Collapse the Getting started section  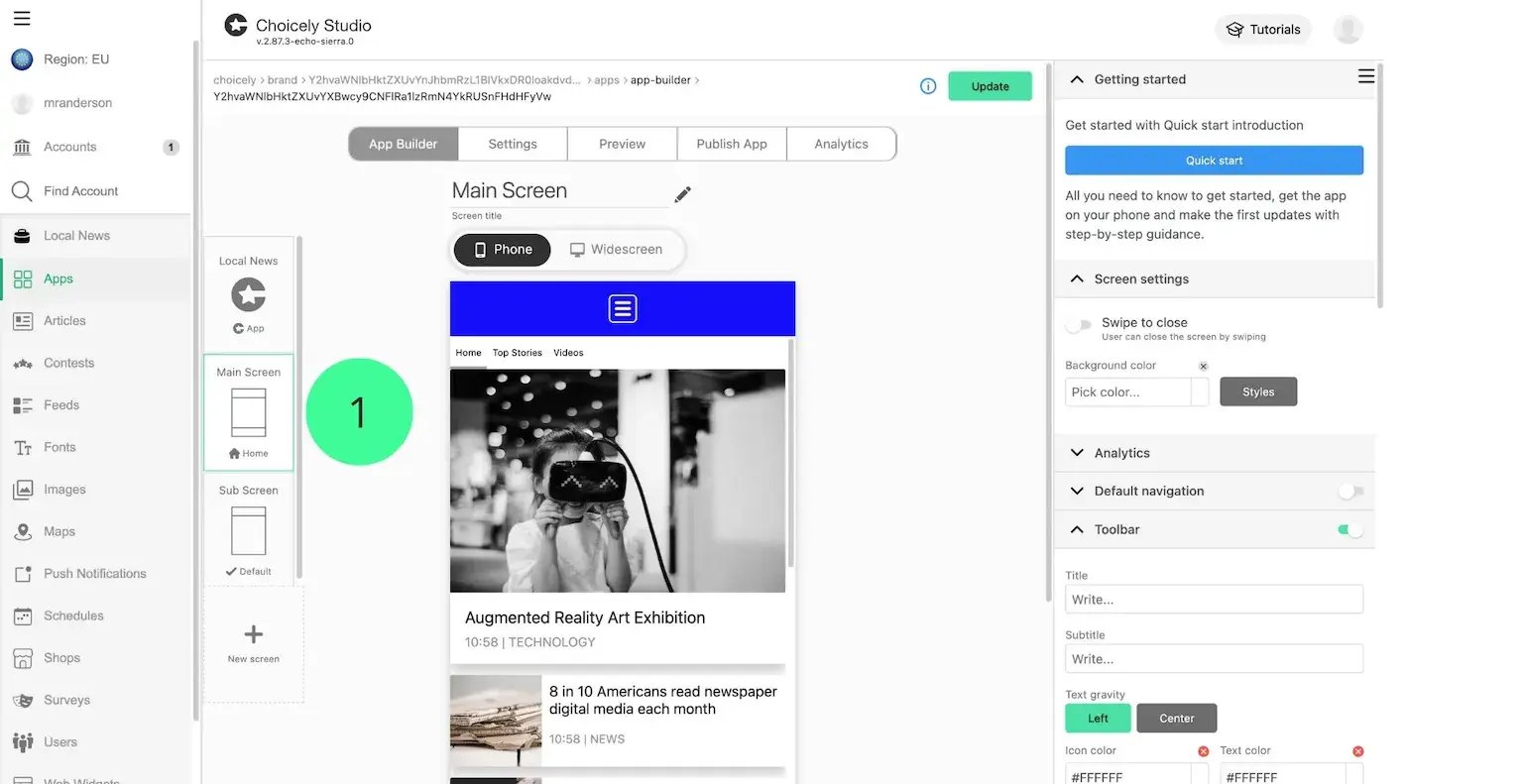[1077, 79]
